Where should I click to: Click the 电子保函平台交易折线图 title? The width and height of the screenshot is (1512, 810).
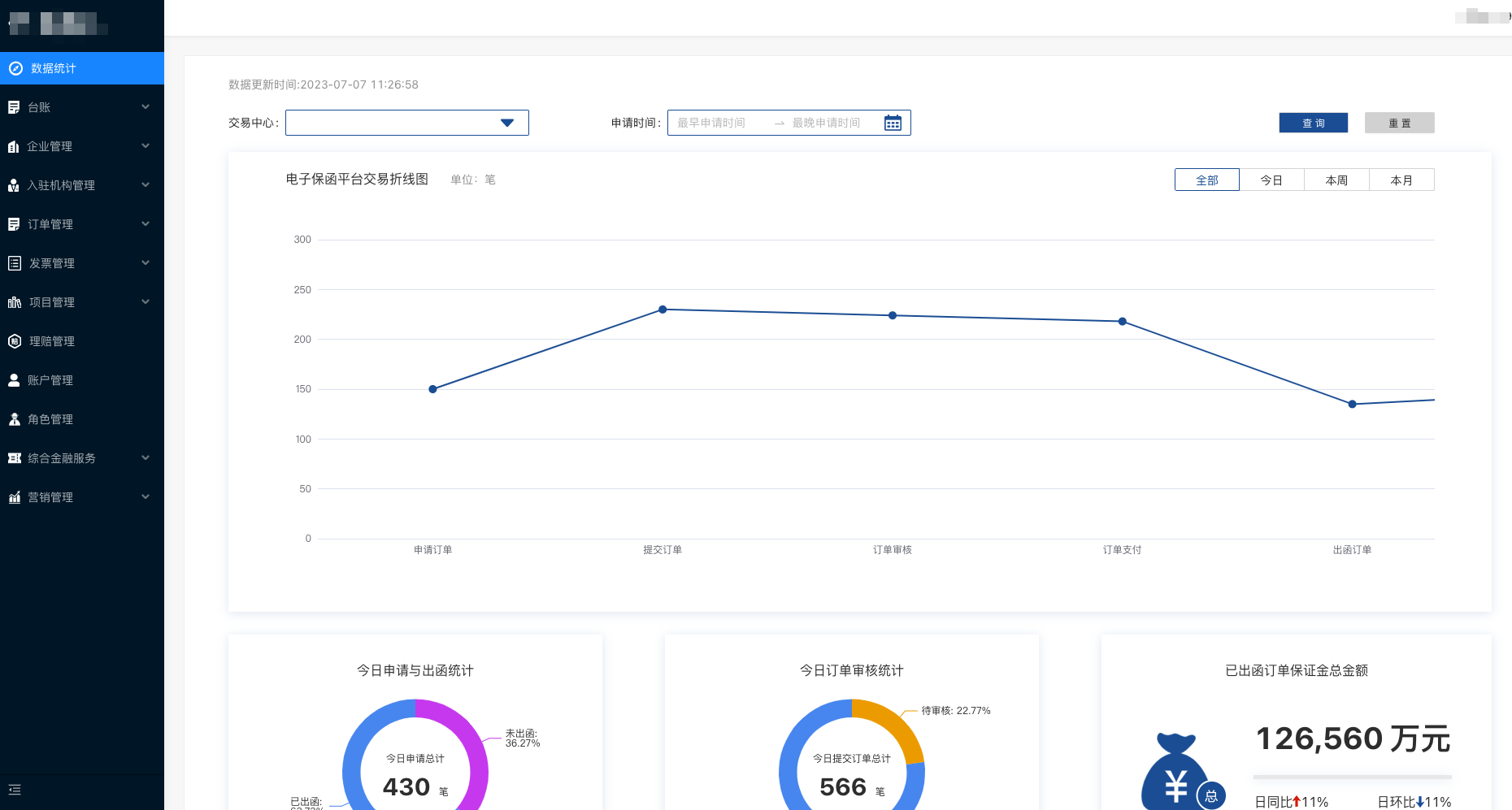pos(357,179)
